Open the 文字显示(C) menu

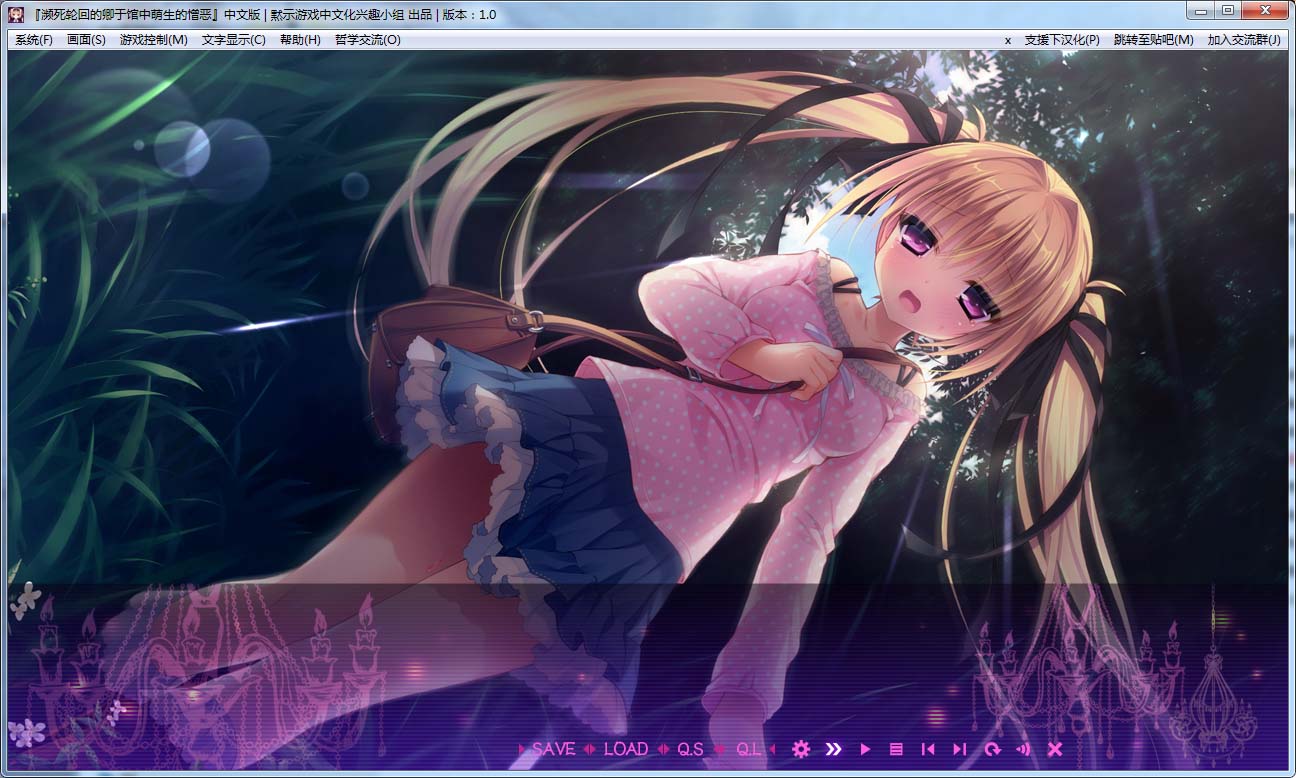pos(233,40)
